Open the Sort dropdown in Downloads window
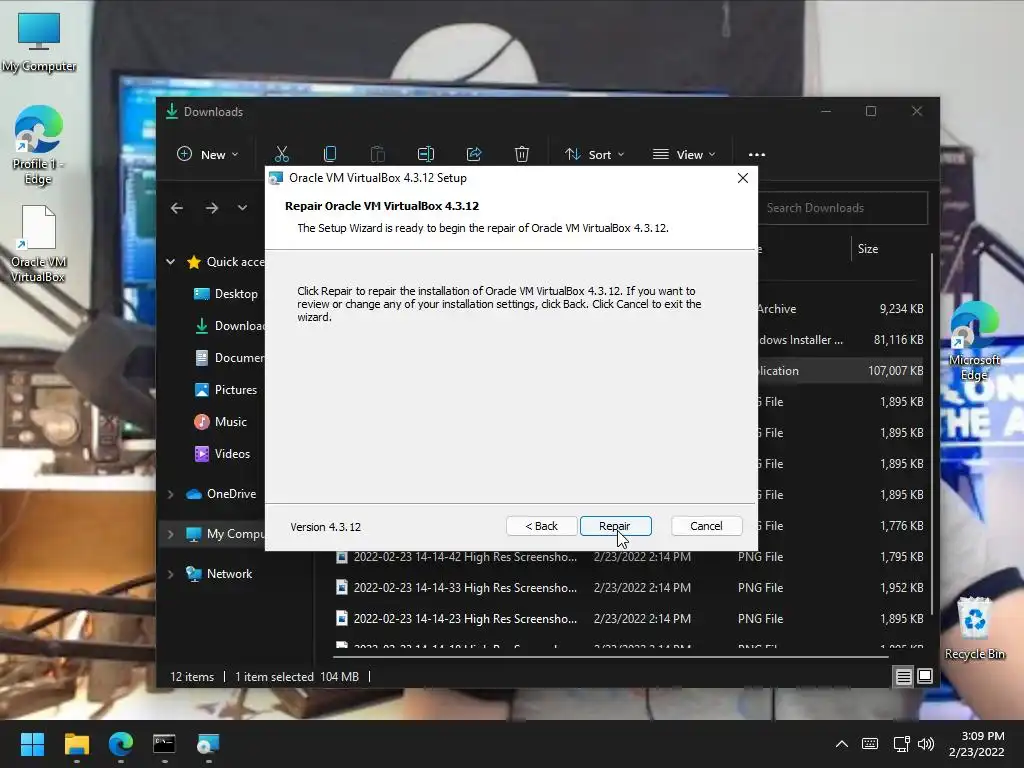 tap(595, 154)
